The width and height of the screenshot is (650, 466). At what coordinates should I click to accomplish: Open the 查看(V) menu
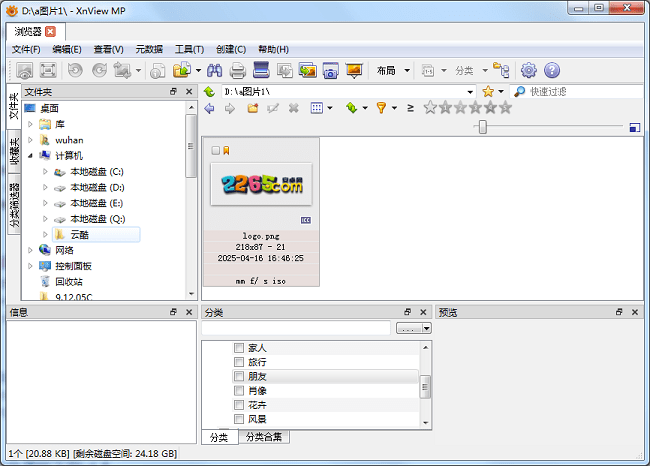point(109,49)
